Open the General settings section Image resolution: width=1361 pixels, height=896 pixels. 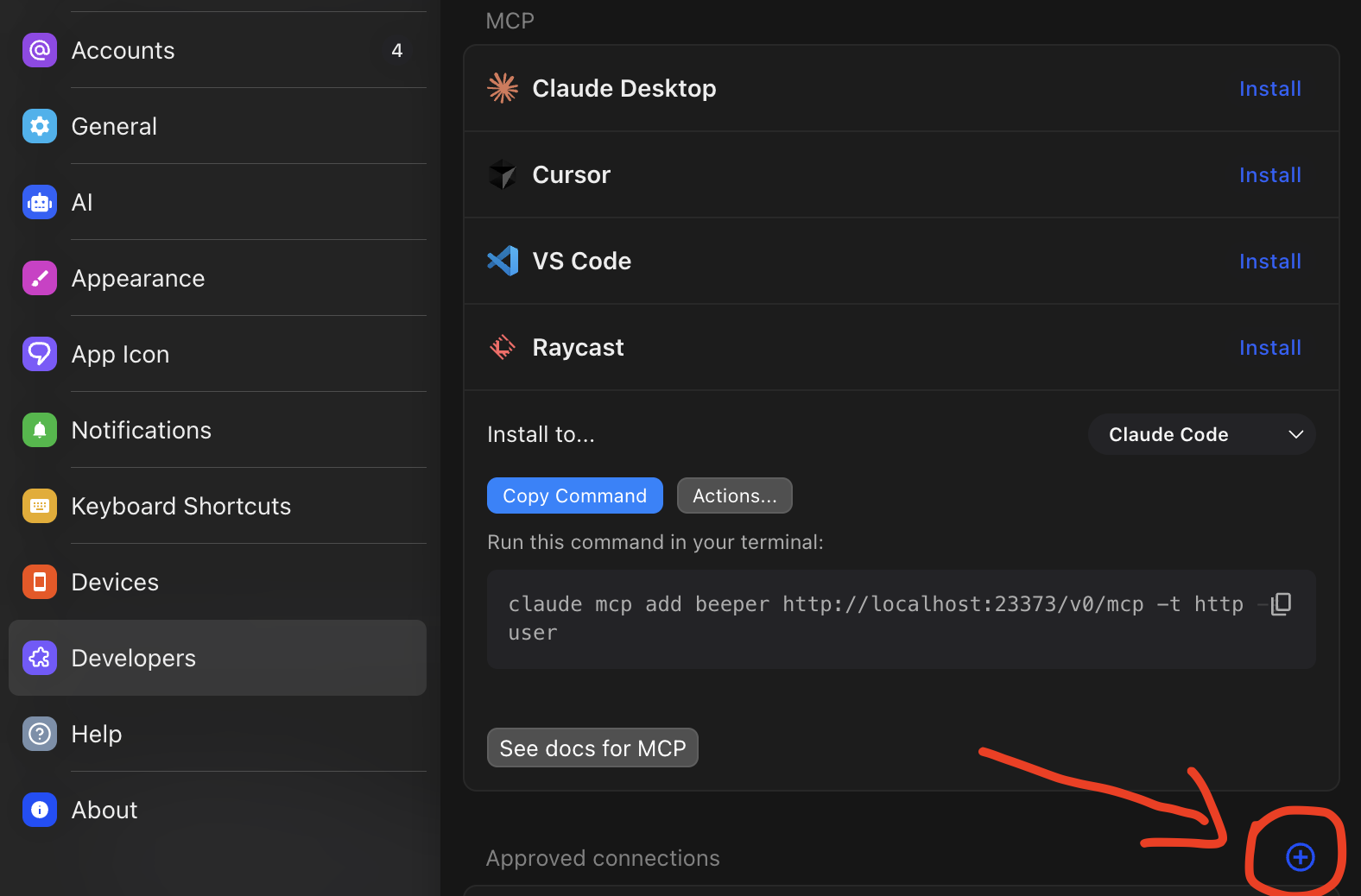click(218, 126)
